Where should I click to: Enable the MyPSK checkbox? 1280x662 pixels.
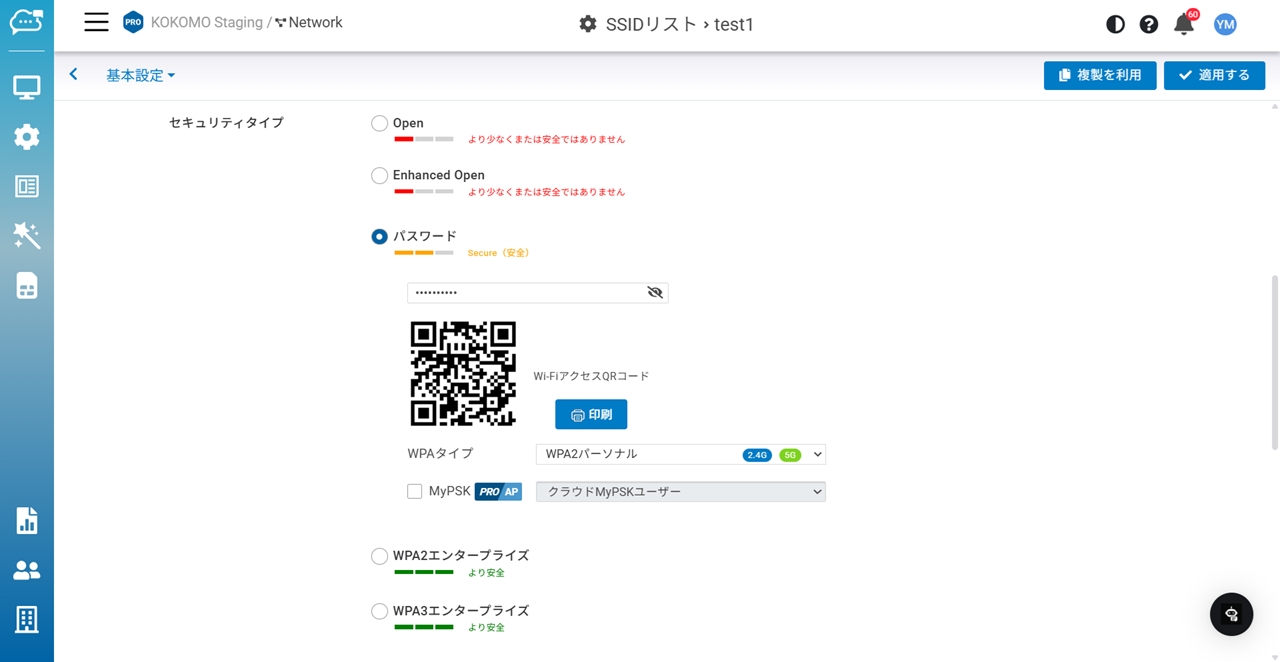point(415,492)
